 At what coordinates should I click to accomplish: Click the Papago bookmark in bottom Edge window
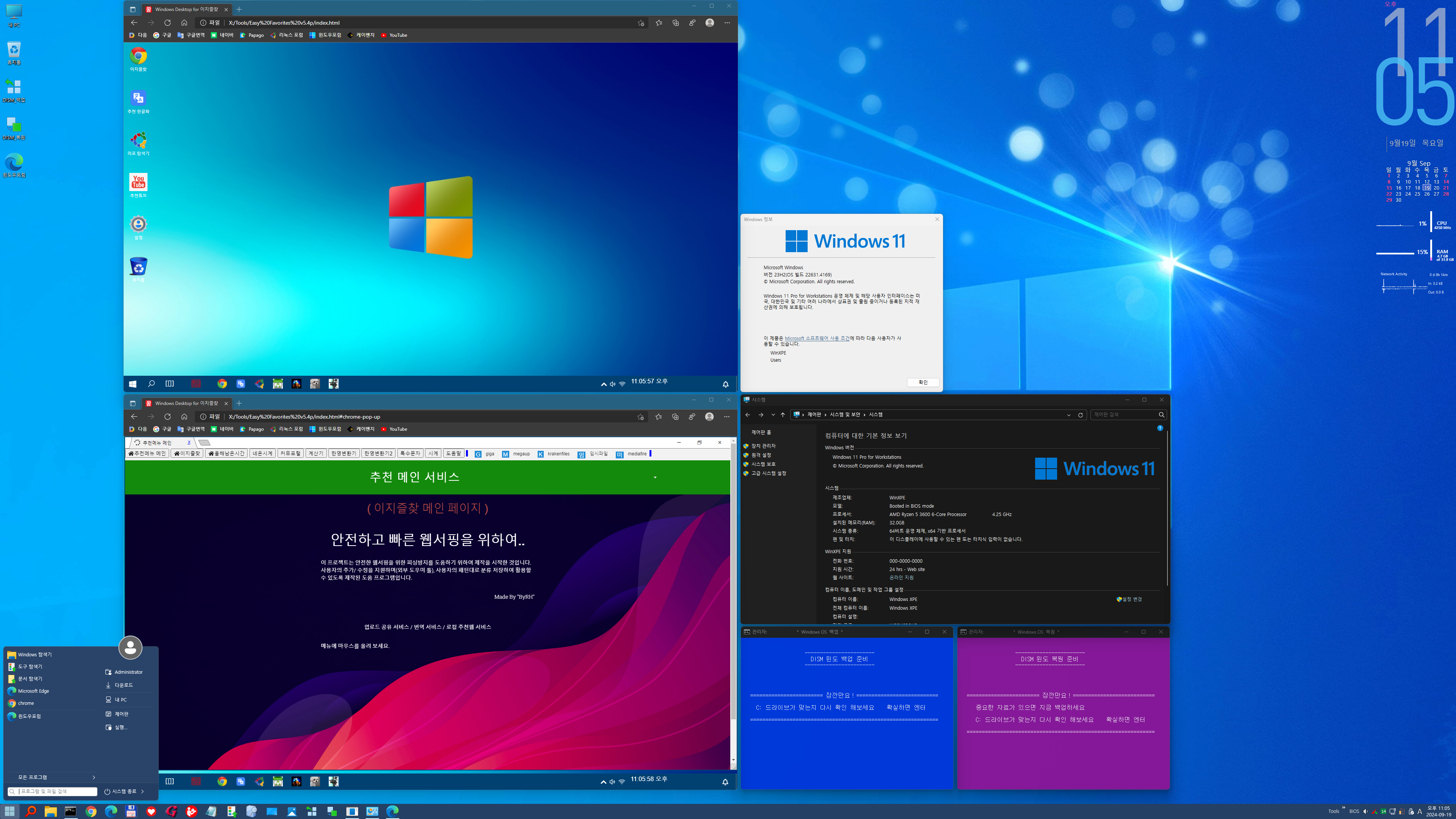(x=251, y=429)
